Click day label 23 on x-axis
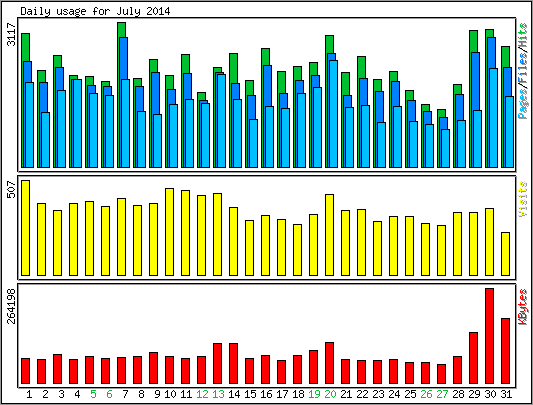 click(378, 394)
